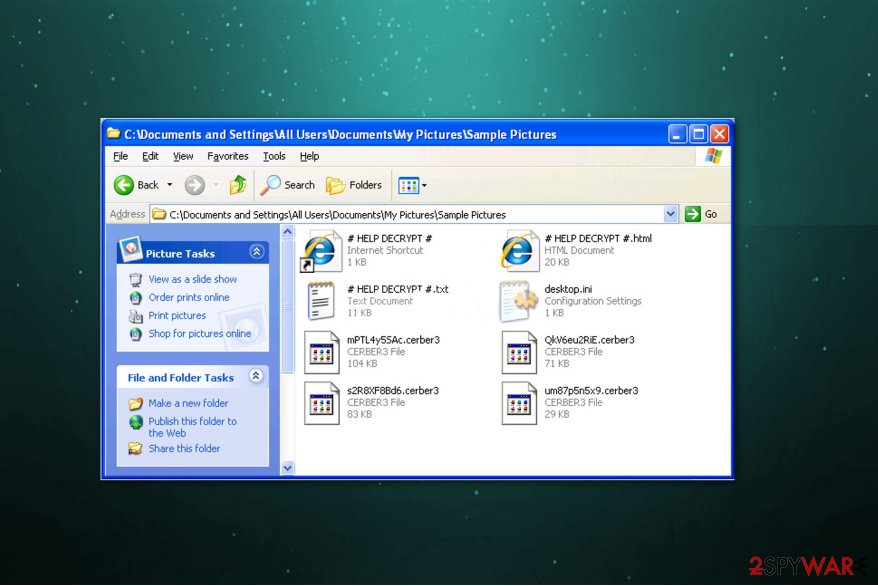The image size is (878, 586).
Task: Click the # HELP DECRYPT #.txt name
Action: pos(398,289)
